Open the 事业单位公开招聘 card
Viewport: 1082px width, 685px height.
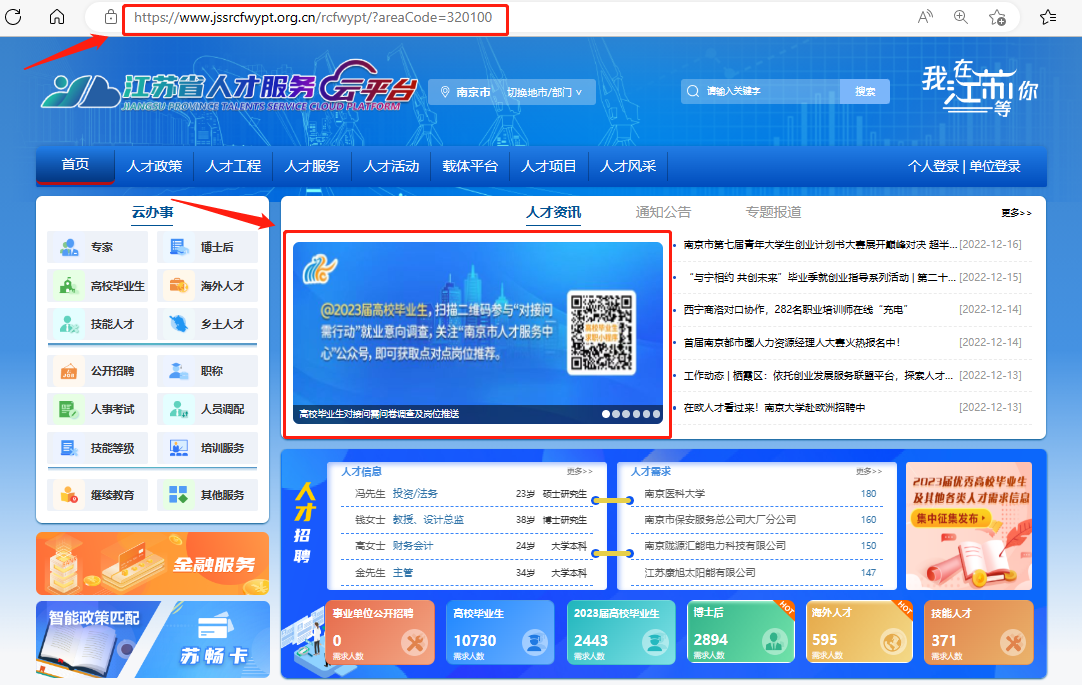coord(380,633)
